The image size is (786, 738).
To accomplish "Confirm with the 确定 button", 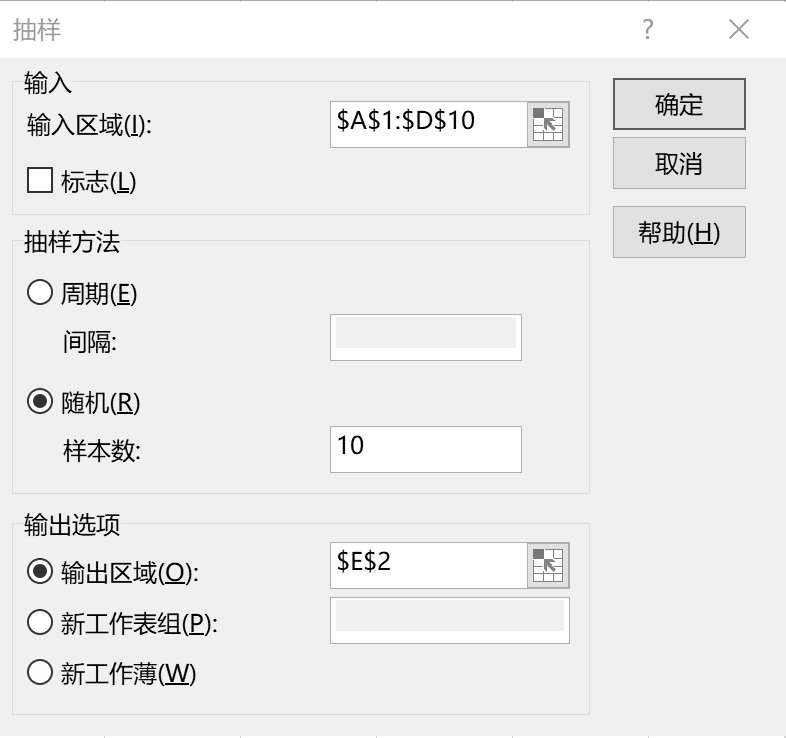I will (x=679, y=104).
